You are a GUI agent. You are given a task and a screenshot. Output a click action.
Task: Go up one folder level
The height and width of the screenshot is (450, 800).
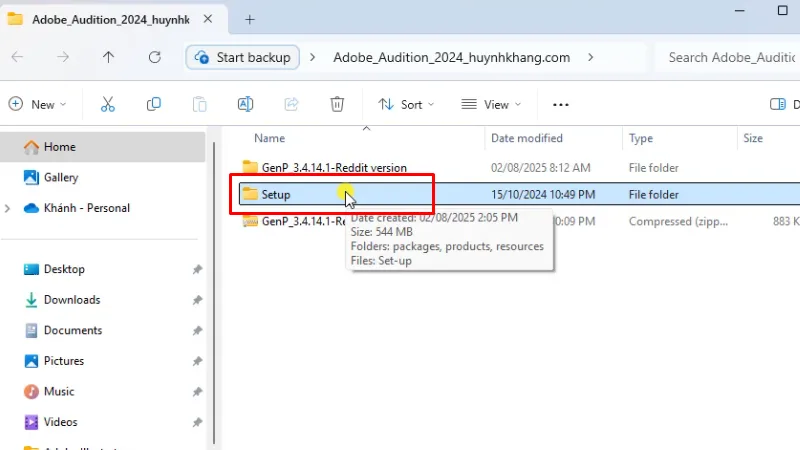point(108,58)
